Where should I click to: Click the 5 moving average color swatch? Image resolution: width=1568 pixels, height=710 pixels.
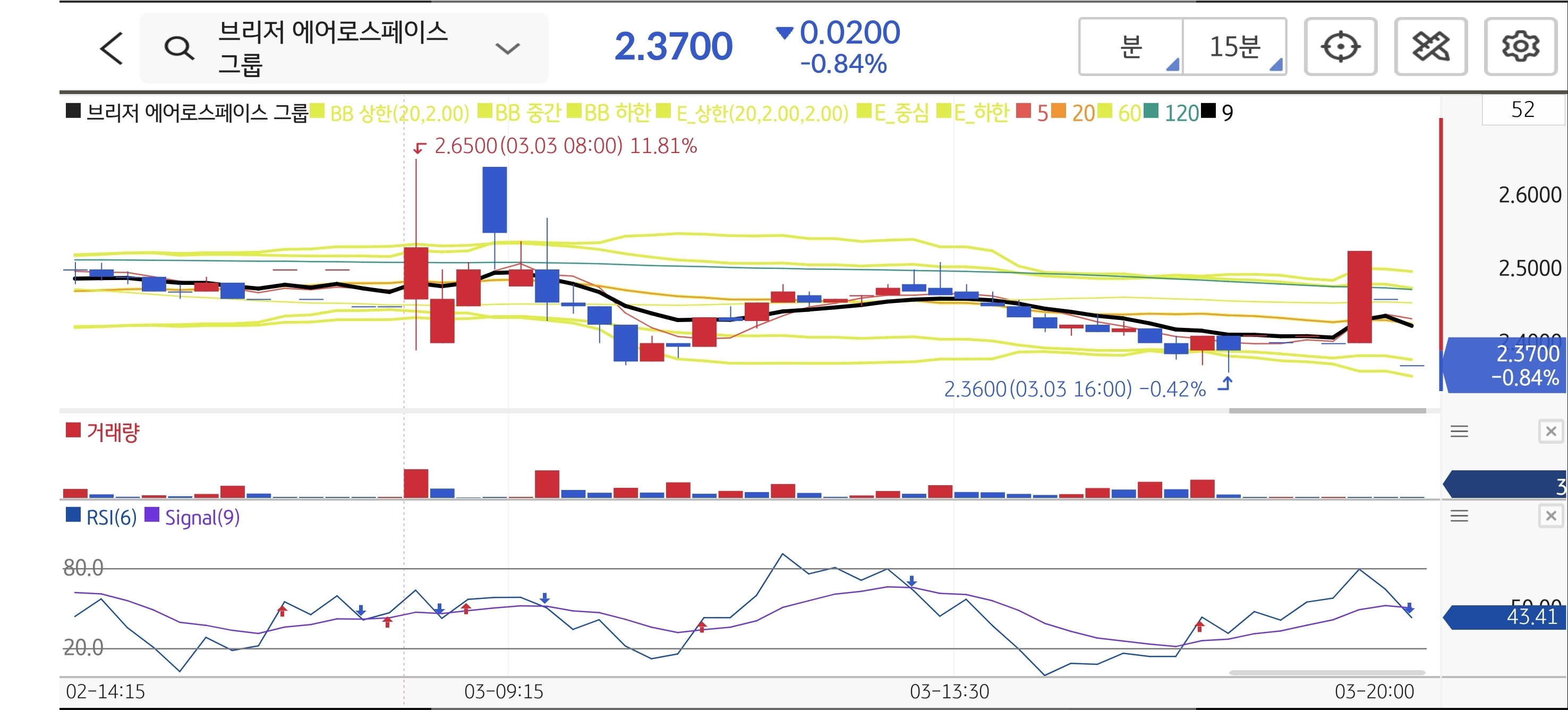coord(1023,112)
